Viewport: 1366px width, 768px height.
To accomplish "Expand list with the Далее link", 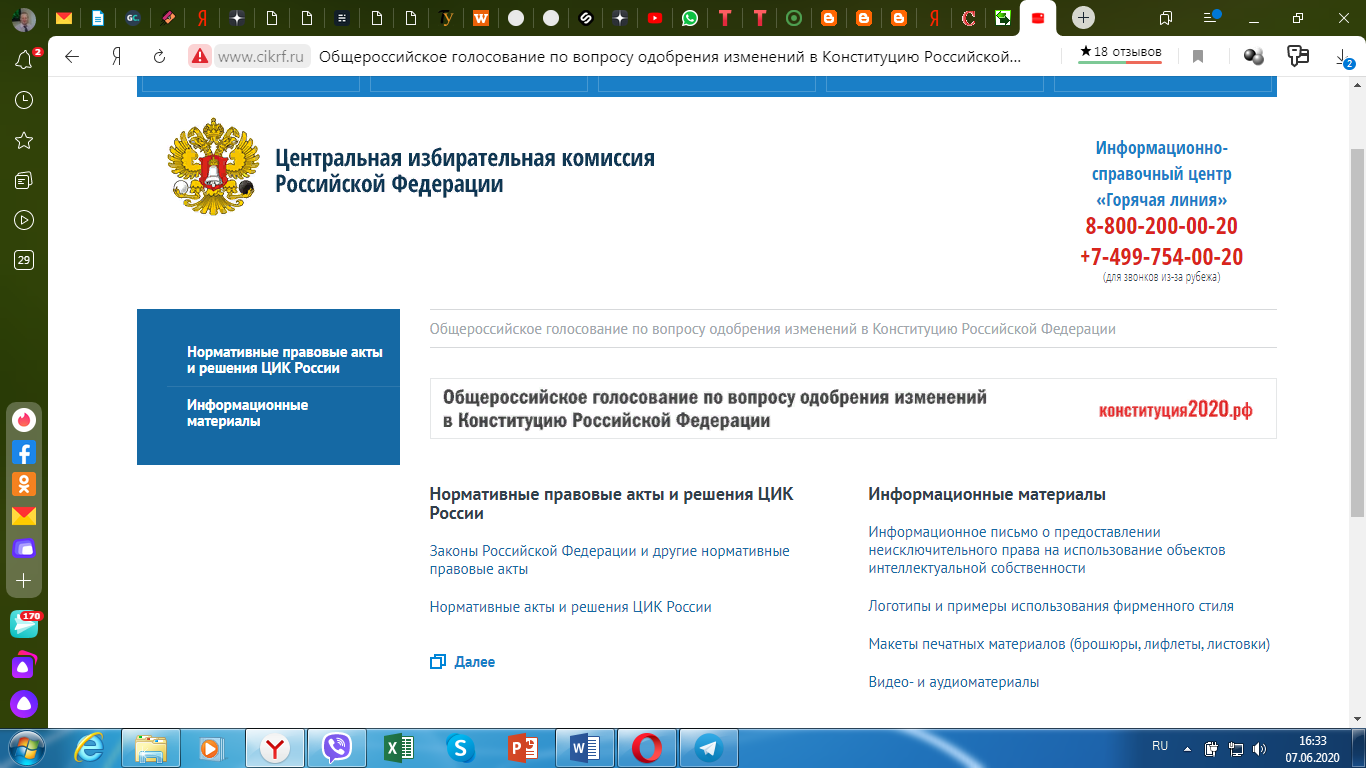I will tap(474, 662).
